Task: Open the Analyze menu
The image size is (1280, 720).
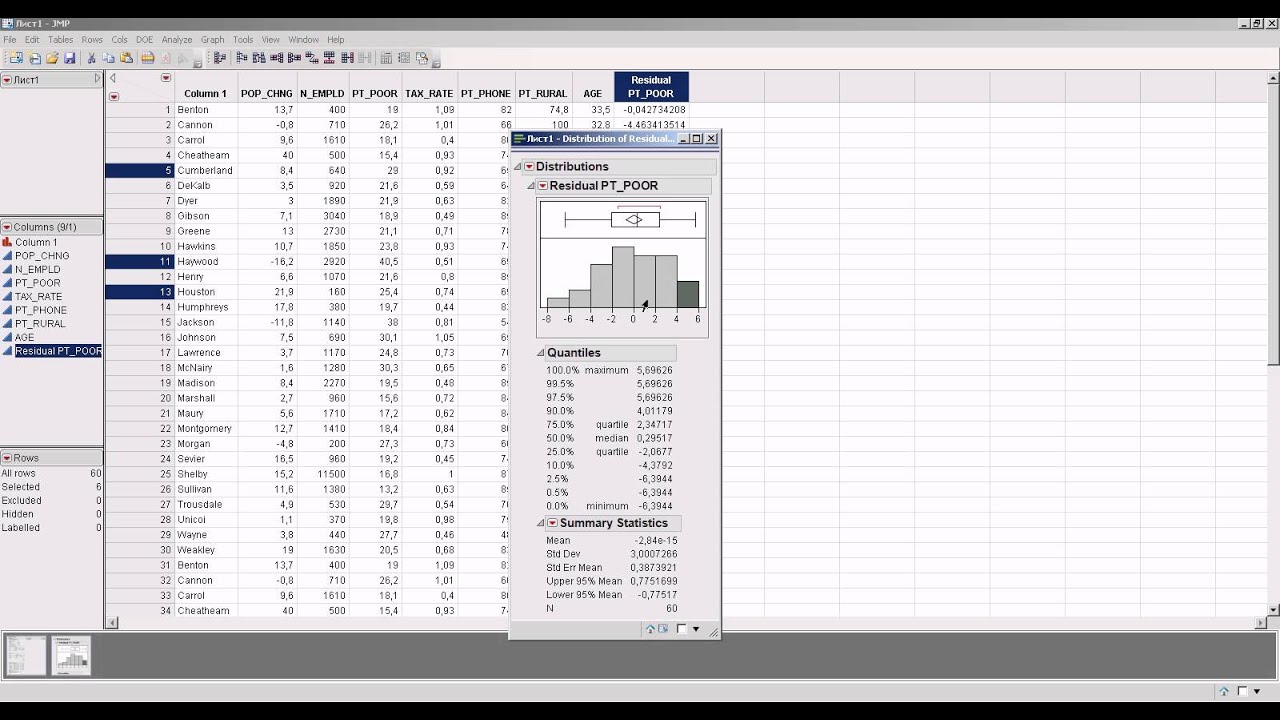Action: tap(177, 40)
